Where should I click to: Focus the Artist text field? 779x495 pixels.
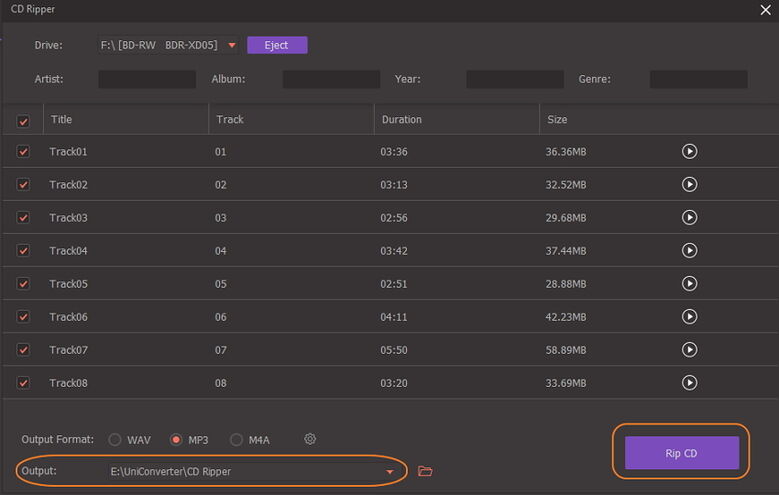(x=147, y=80)
